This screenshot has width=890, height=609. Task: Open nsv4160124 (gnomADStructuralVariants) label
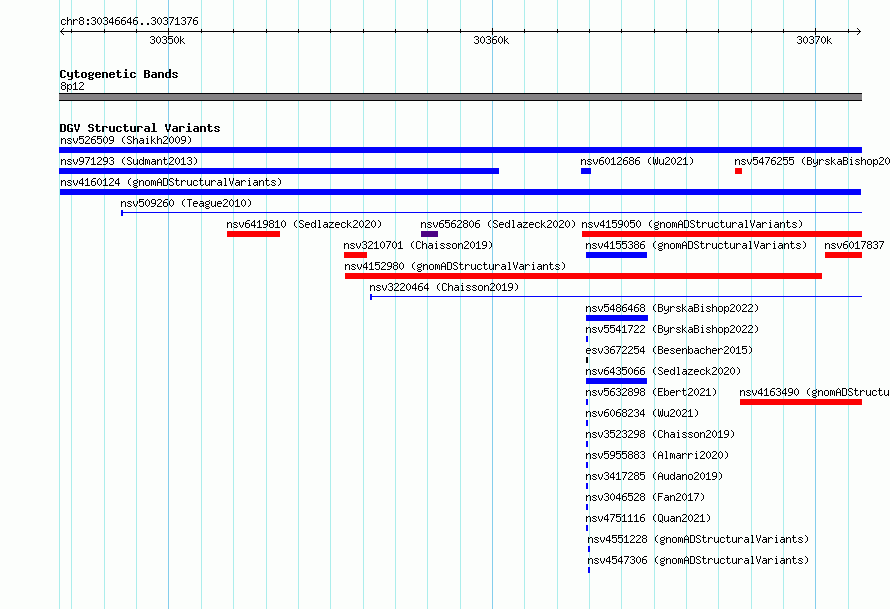171,182
